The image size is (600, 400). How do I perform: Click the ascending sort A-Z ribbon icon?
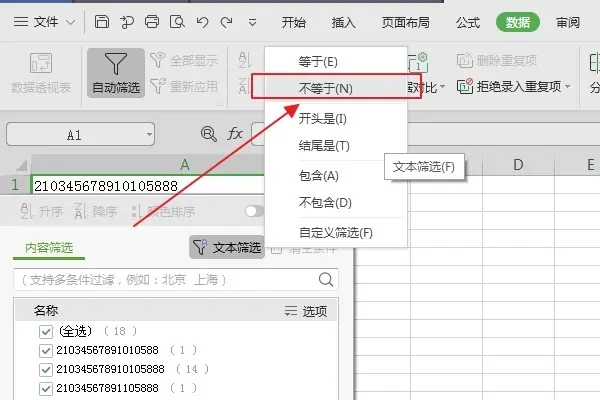tap(244, 60)
